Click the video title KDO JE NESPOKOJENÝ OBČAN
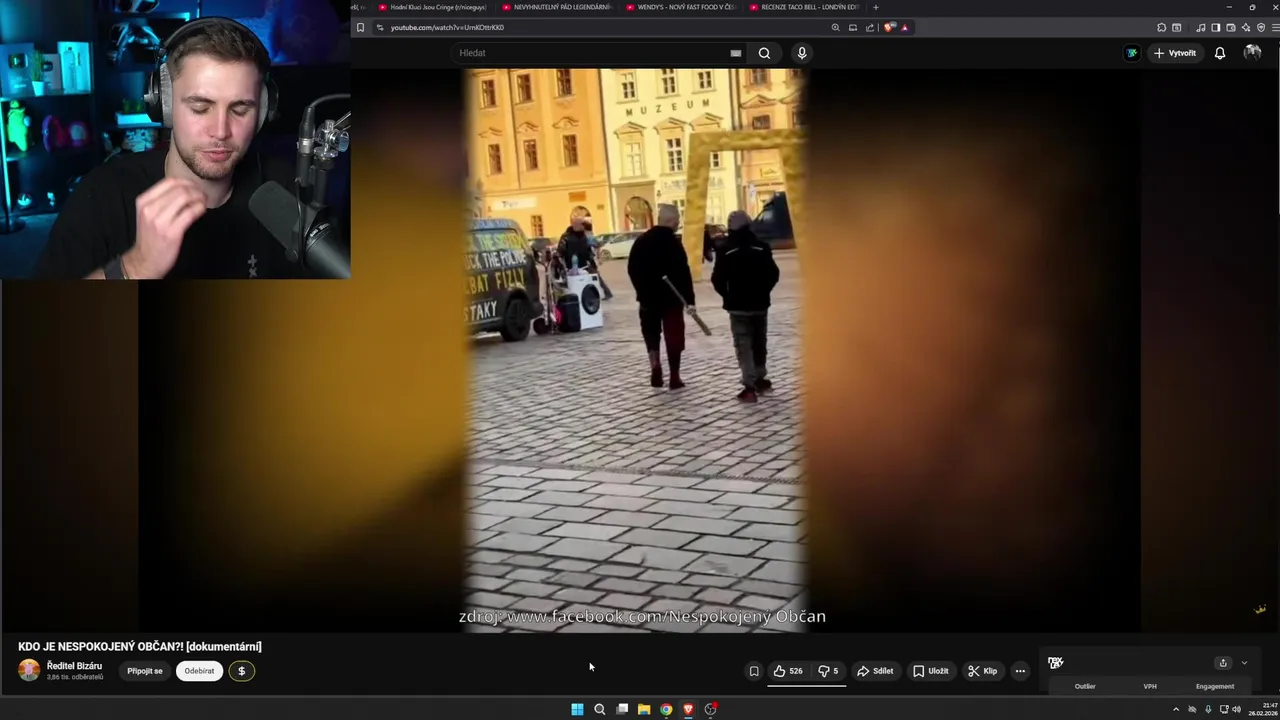Viewport: 1280px width, 720px height. click(x=140, y=647)
